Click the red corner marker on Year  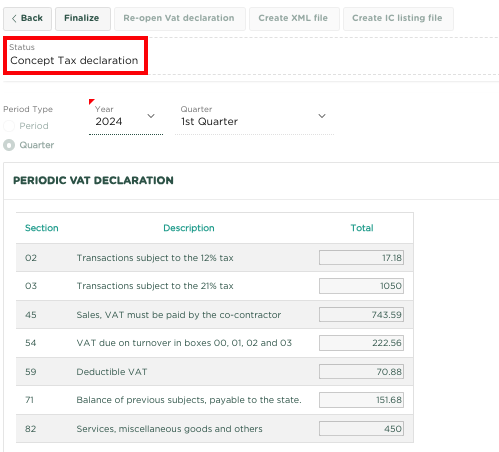91,101
